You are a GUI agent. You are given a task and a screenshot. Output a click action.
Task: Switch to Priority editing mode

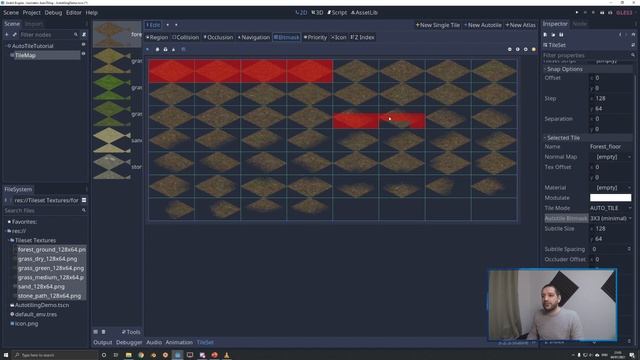(x=315, y=37)
